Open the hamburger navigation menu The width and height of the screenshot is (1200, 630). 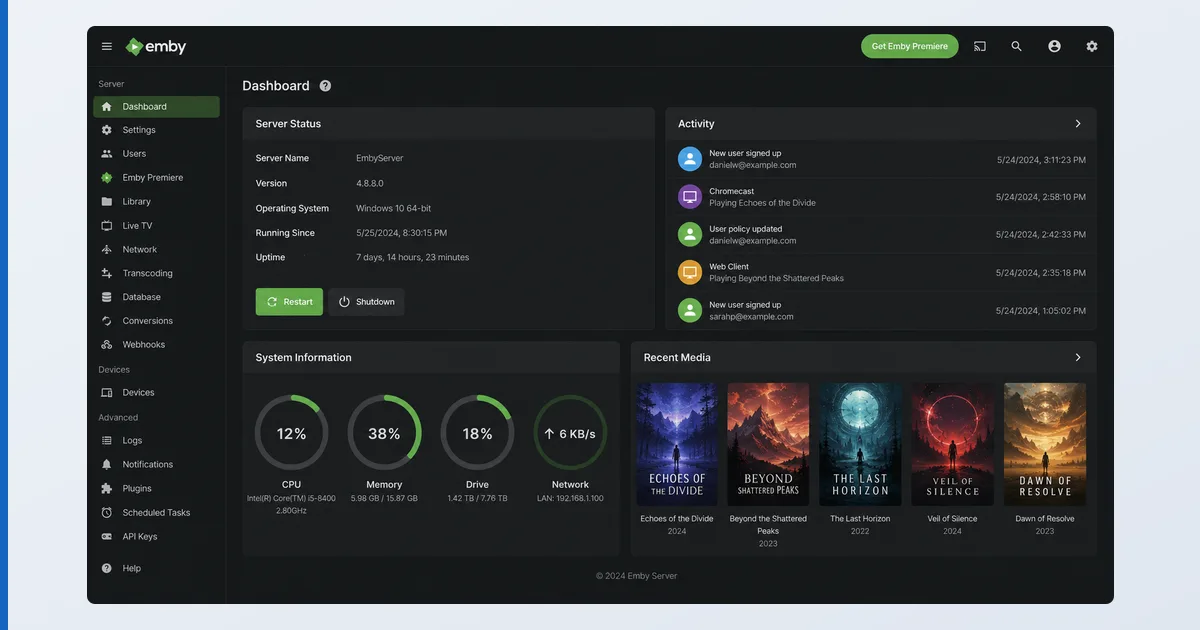click(107, 46)
